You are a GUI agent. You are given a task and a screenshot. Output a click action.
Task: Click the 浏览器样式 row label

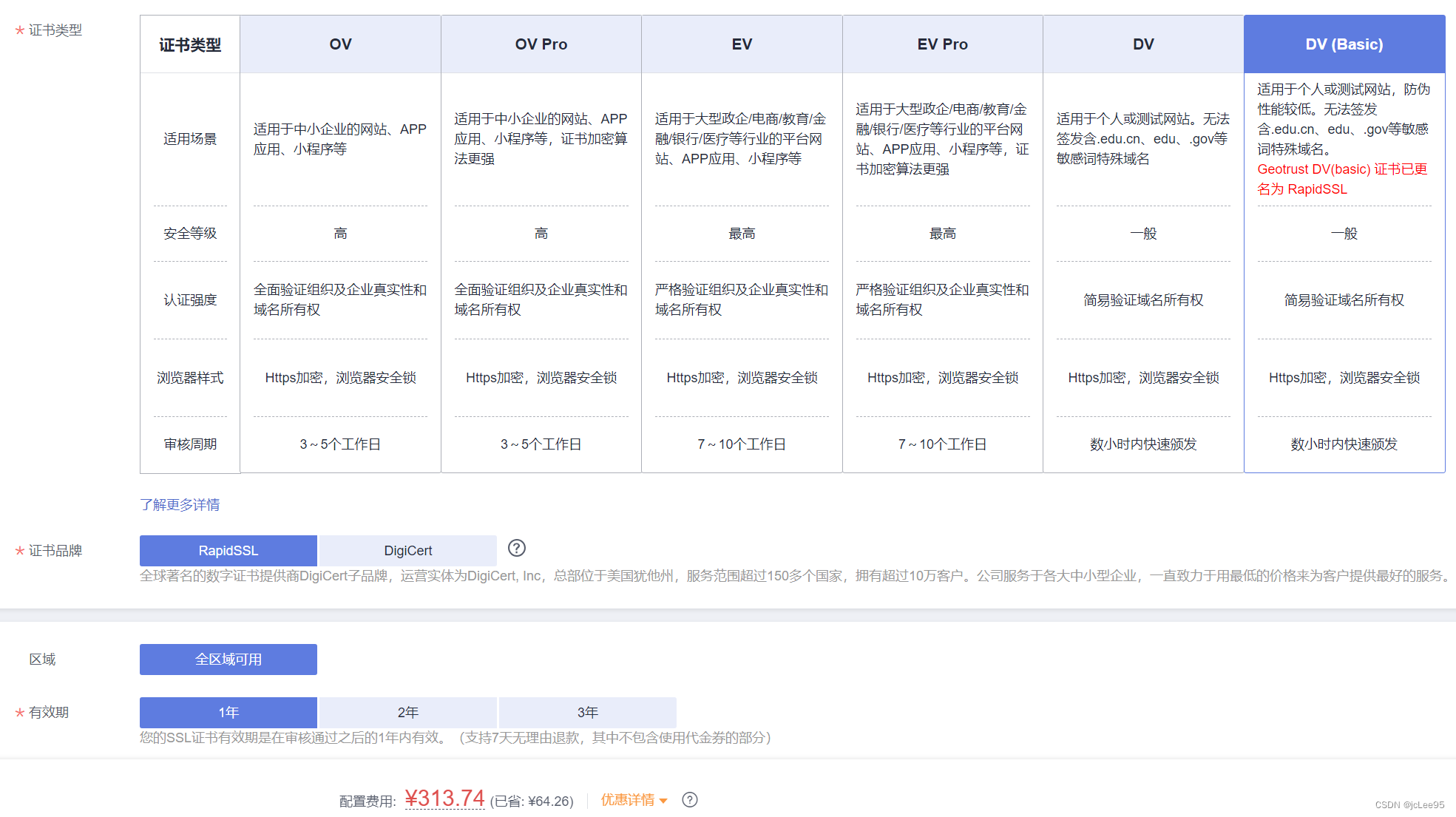click(x=190, y=378)
